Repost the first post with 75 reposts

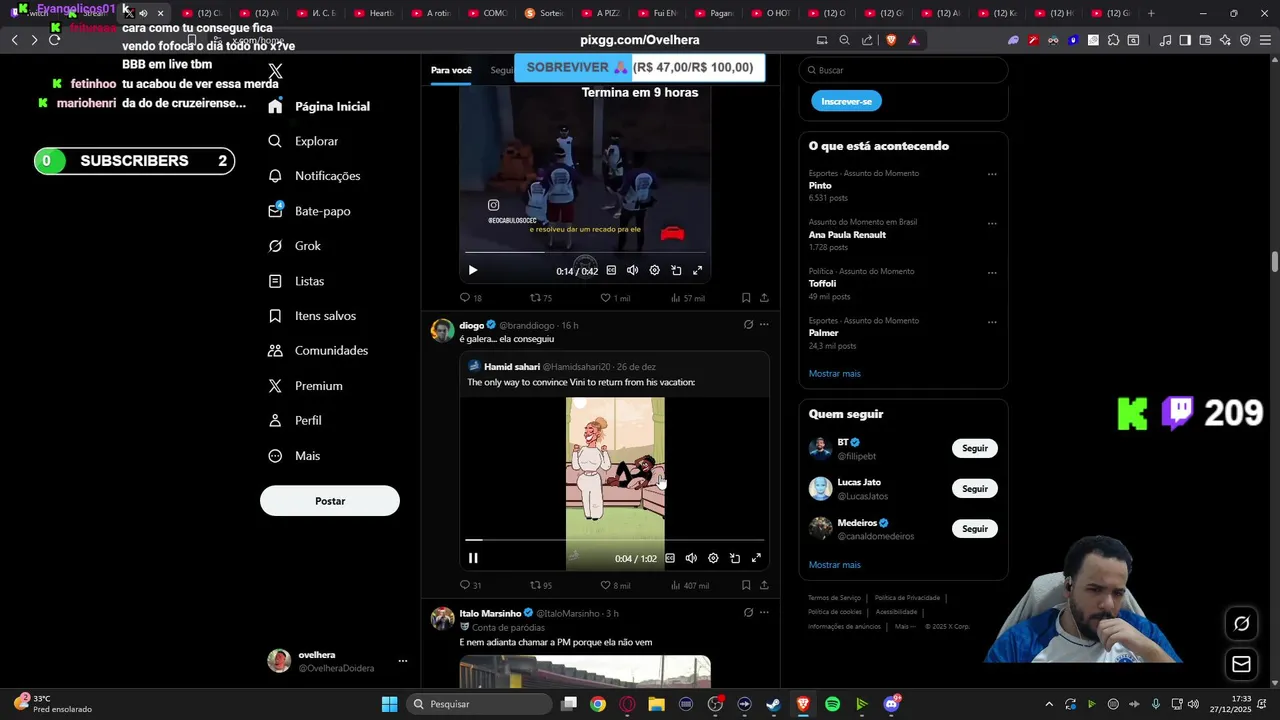(541, 298)
